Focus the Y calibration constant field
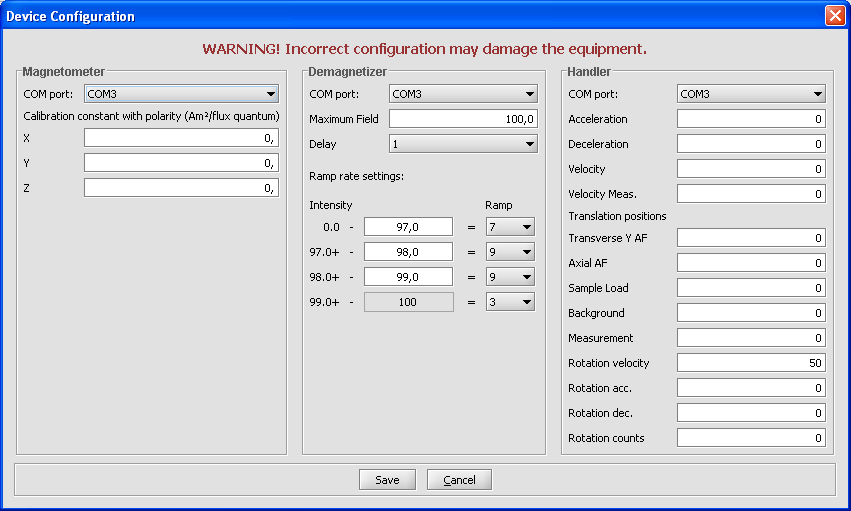This screenshot has width=851, height=511. coord(181,163)
